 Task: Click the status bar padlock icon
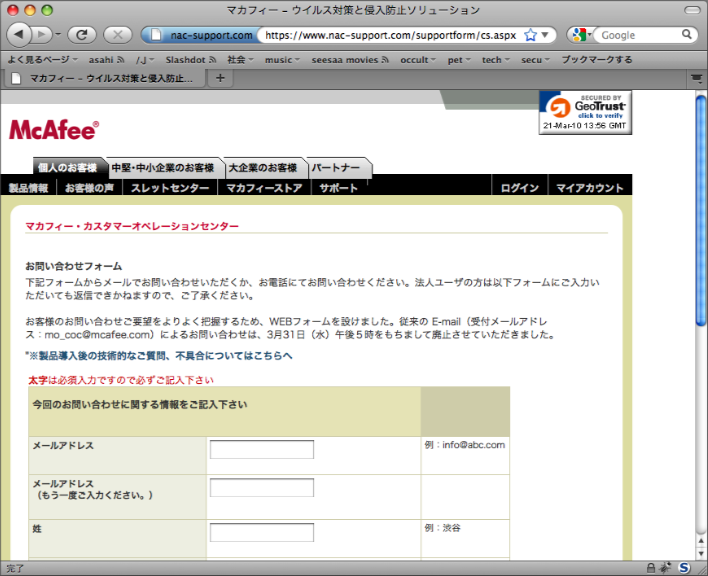pyautogui.click(x=651, y=568)
